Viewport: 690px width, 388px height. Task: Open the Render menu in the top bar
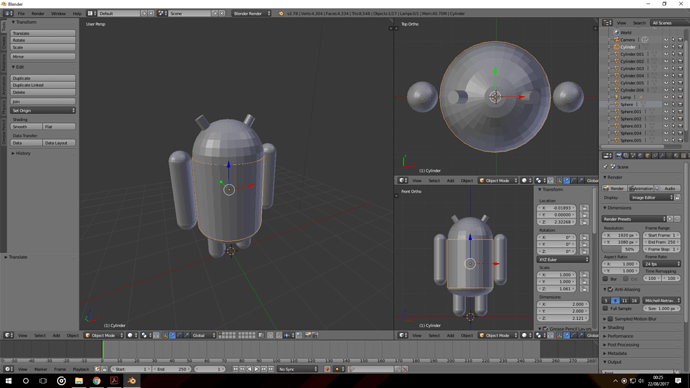point(38,14)
